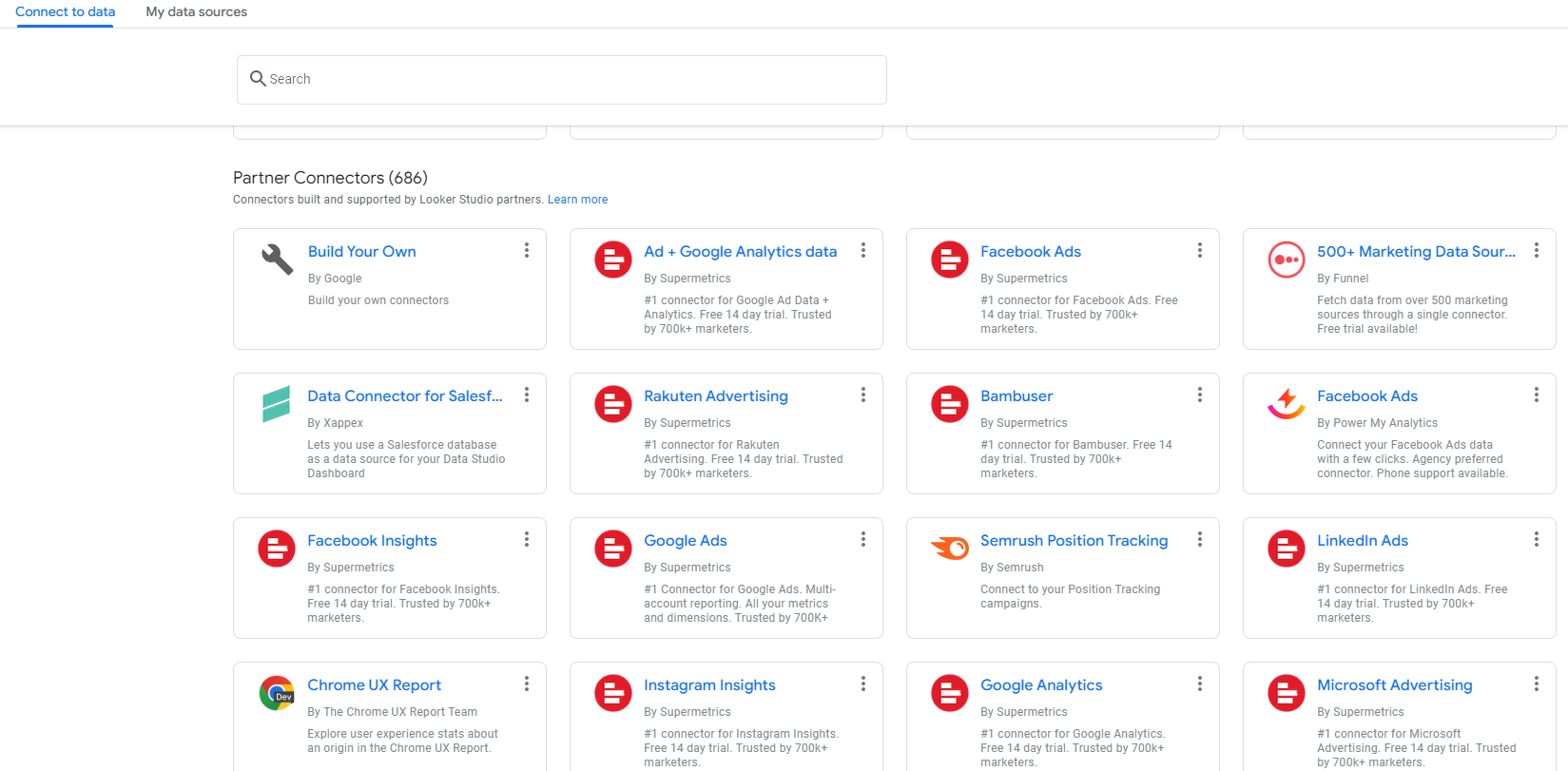
Task: Open more options for Bambuser
Action: pyautogui.click(x=1199, y=395)
